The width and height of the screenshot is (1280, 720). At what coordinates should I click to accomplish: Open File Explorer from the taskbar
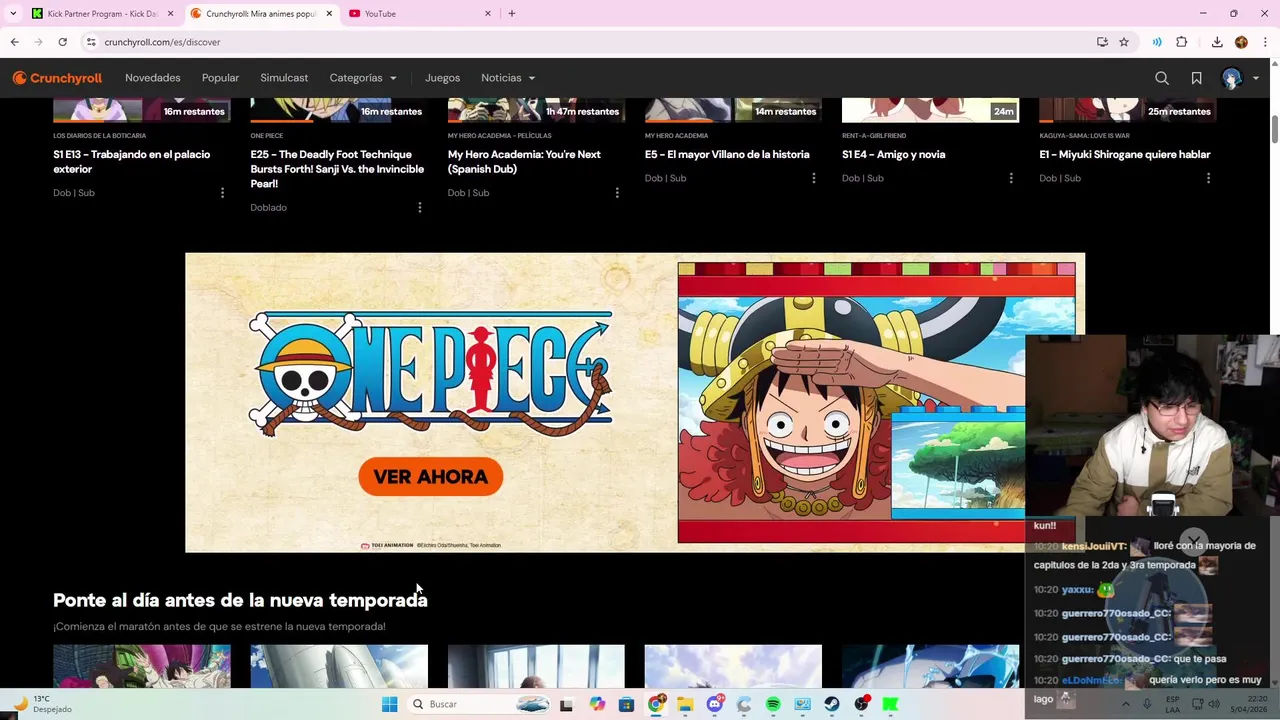(685, 704)
